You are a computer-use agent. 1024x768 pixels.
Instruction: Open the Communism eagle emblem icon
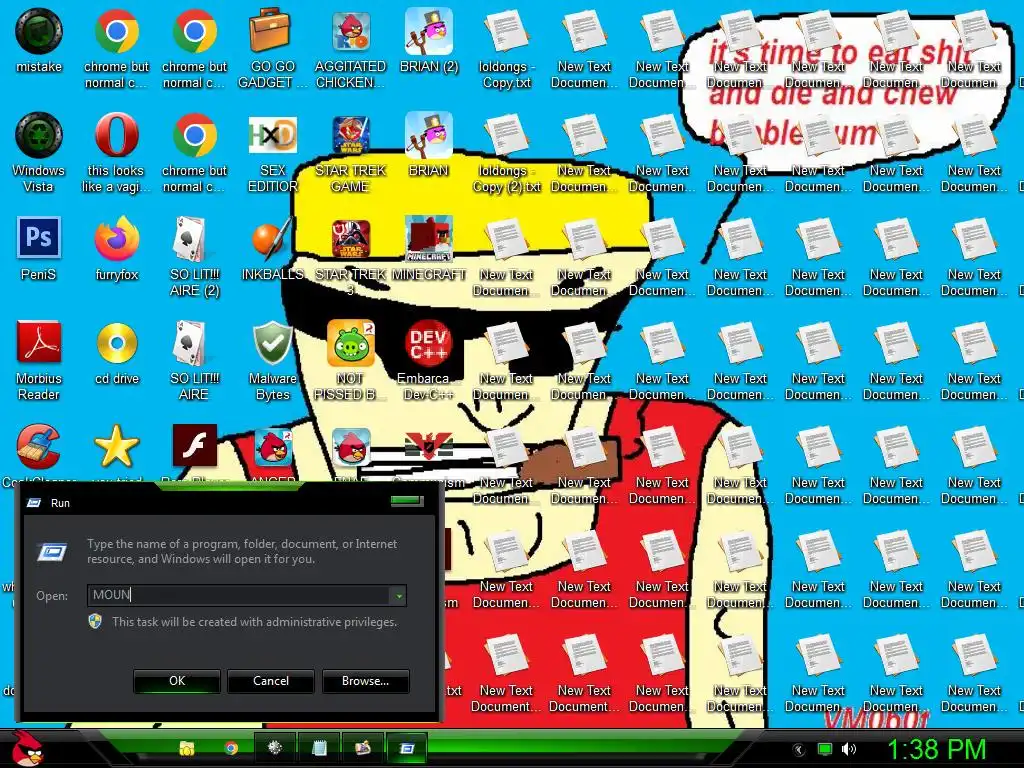coord(428,447)
